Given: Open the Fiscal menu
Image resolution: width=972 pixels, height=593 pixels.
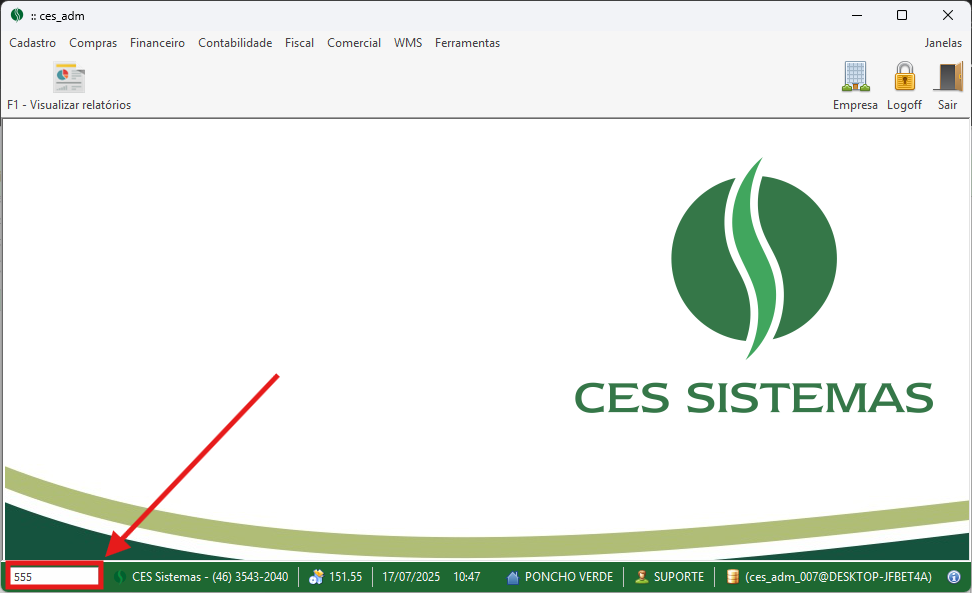Looking at the screenshot, I should pyautogui.click(x=299, y=43).
